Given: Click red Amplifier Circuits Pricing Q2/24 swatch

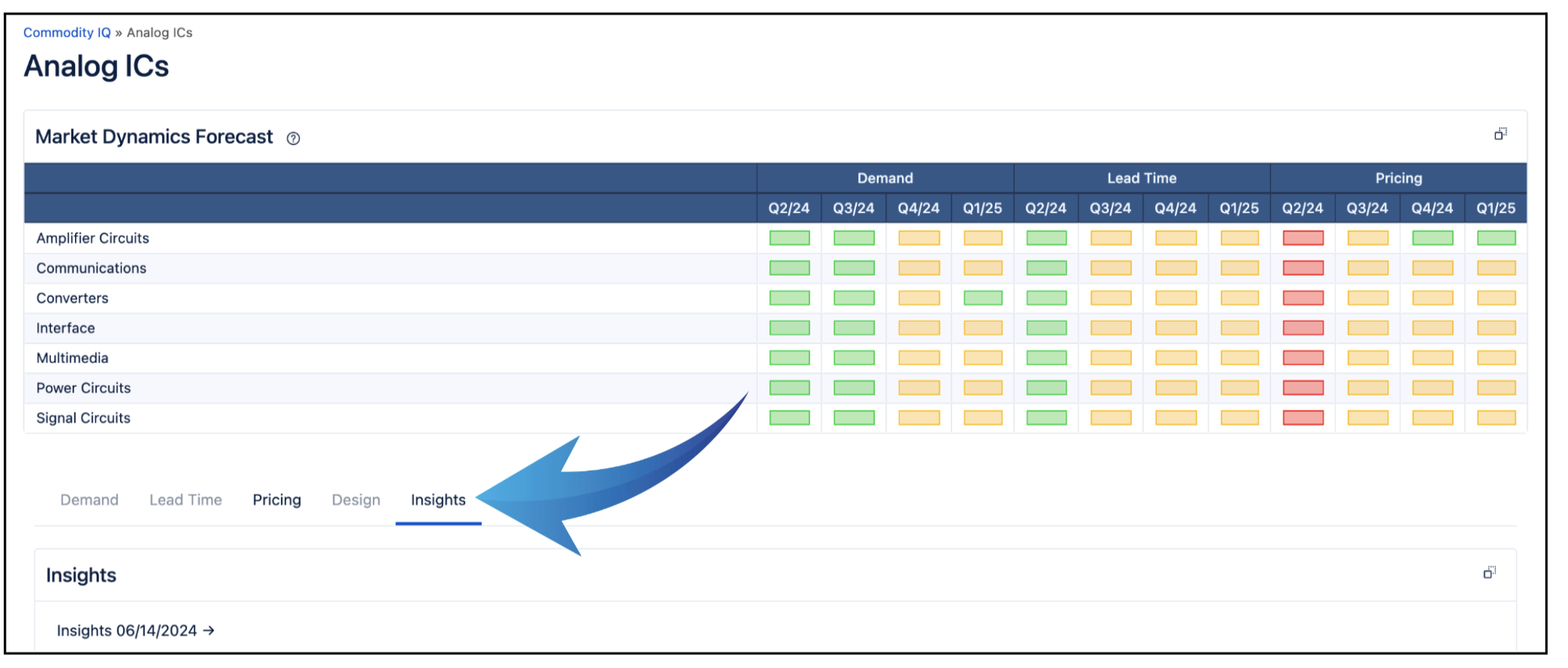Looking at the screenshot, I should (1302, 238).
